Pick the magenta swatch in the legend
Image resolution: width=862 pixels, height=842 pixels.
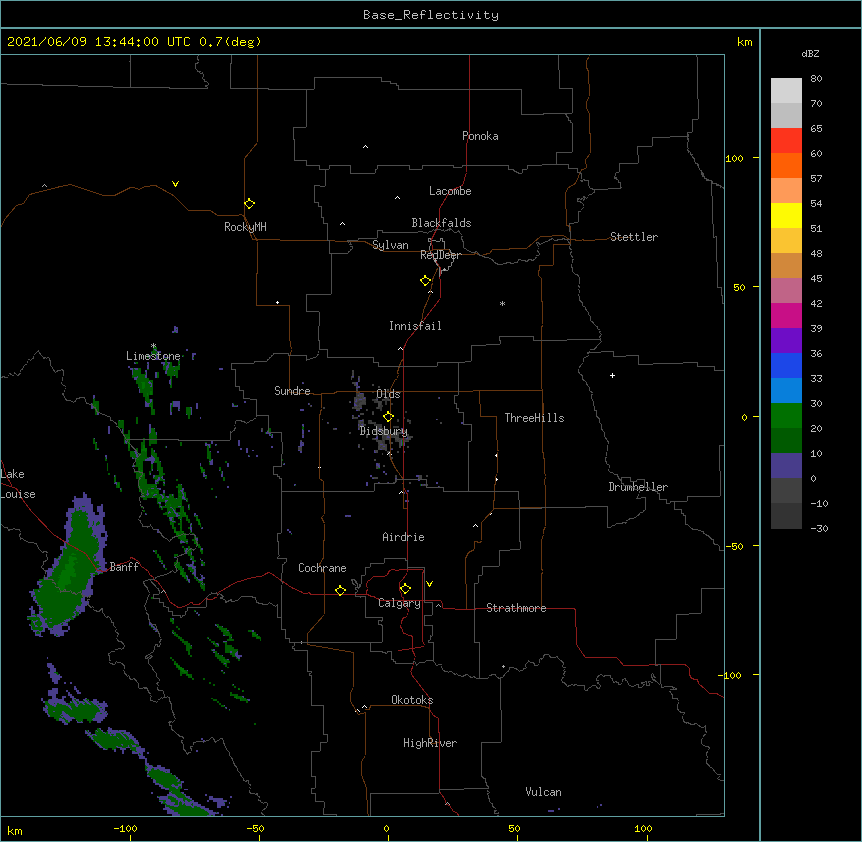pyautogui.click(x=786, y=315)
